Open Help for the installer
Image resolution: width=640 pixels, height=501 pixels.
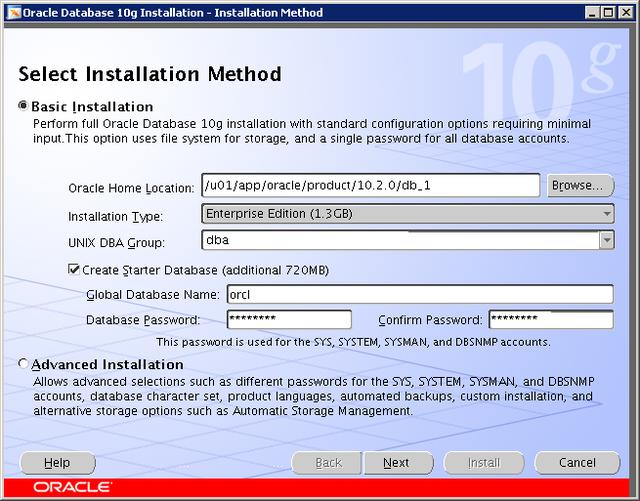click(x=58, y=463)
